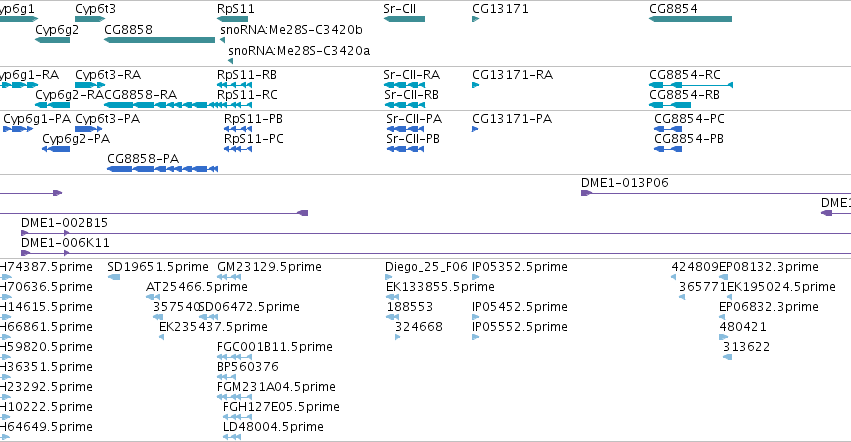Image resolution: width=851 pixels, height=442 pixels.
Task: Click the EP06832.3prime EST
Action: click(x=722, y=317)
